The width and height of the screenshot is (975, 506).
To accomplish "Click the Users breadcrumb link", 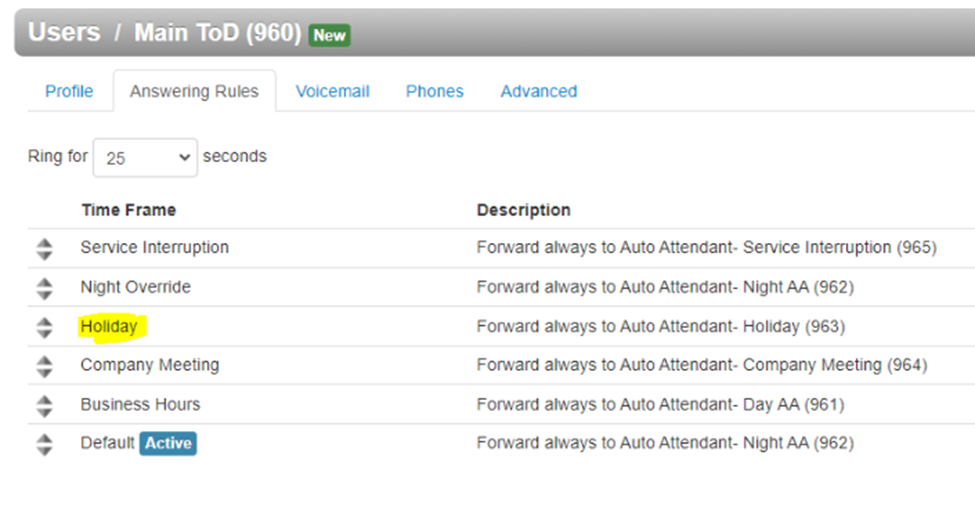I will [64, 32].
